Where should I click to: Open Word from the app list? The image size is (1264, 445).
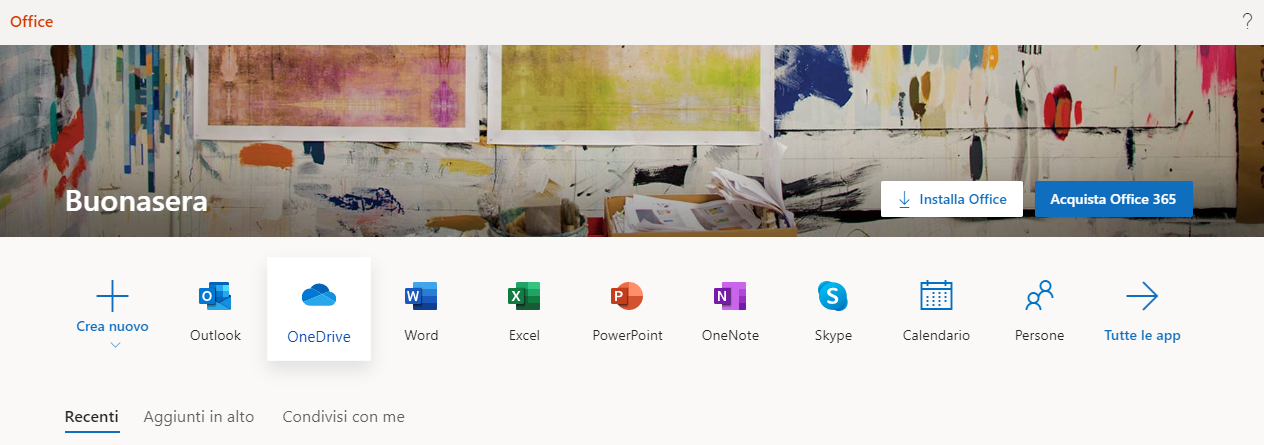coord(421,309)
